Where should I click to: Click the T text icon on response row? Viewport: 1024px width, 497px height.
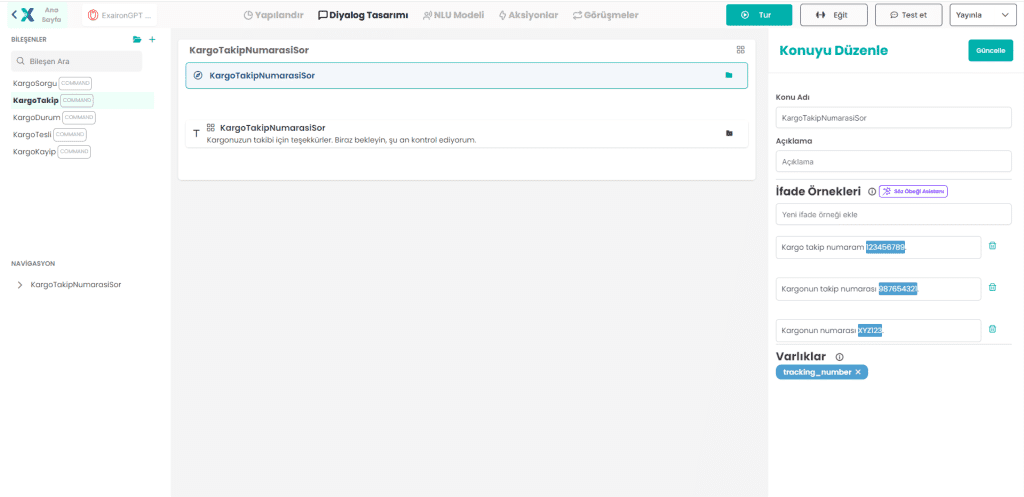(x=196, y=133)
